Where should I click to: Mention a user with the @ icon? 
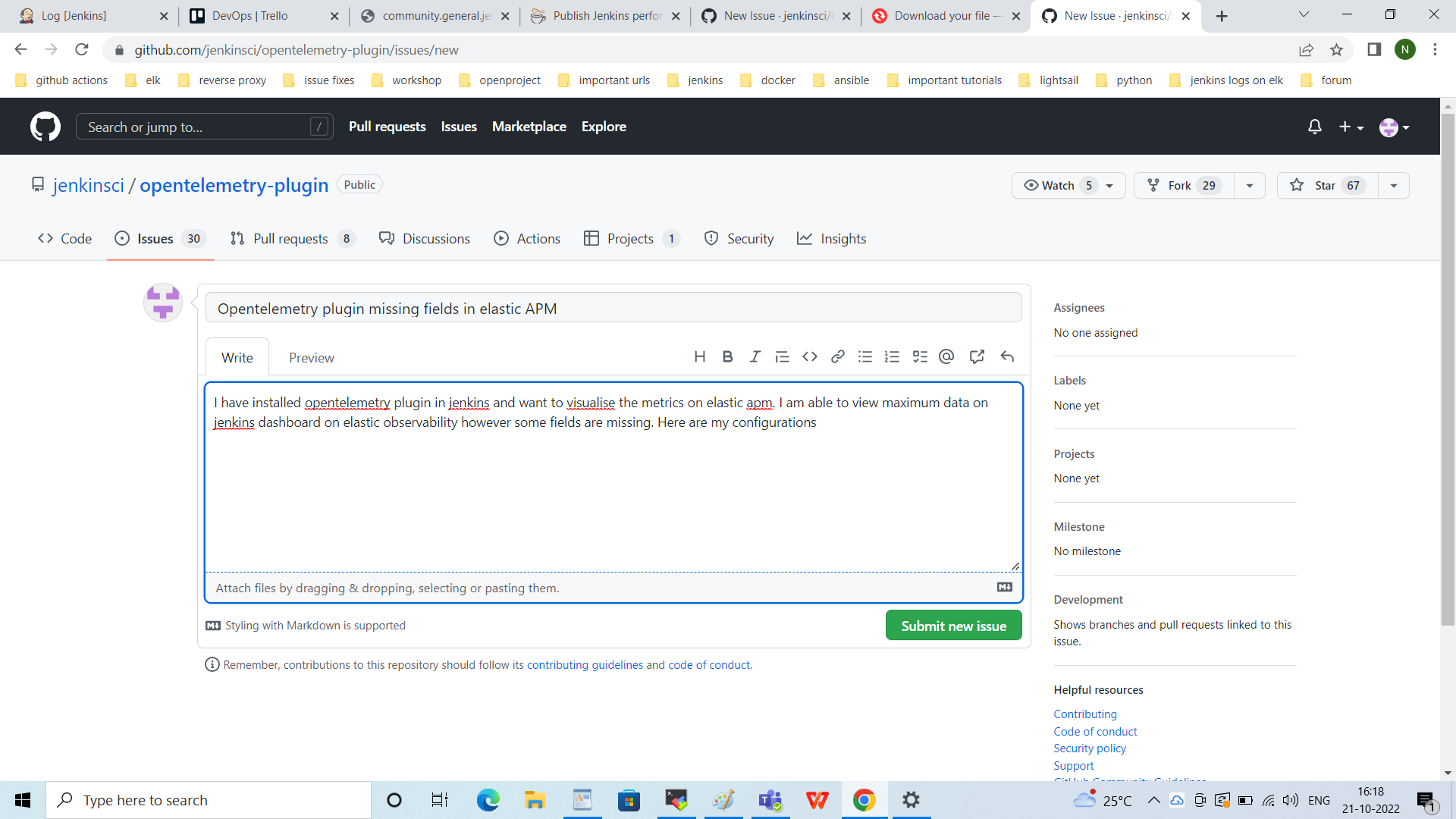point(946,356)
